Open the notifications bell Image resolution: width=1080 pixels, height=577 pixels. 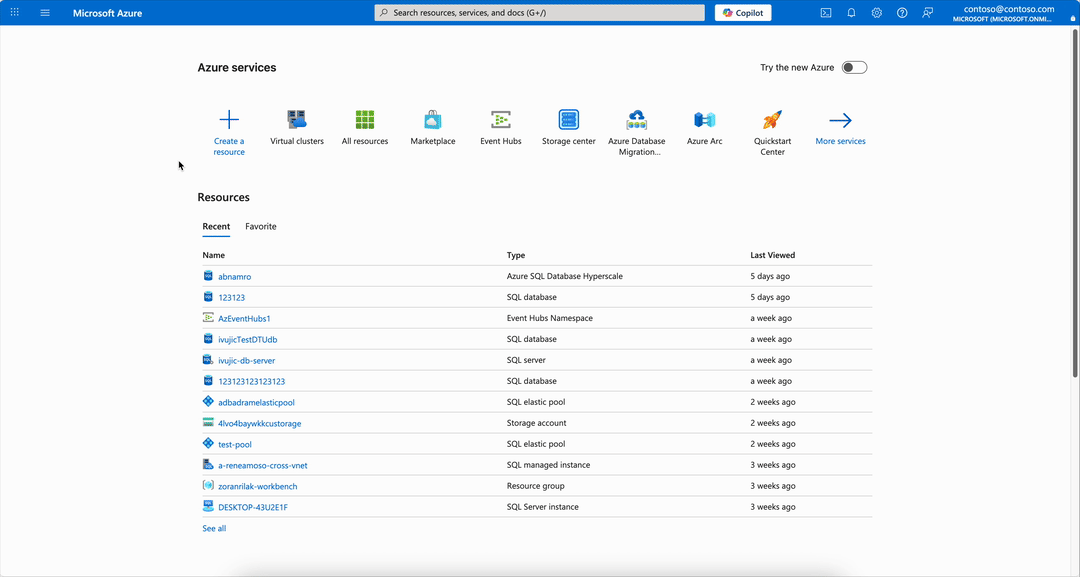pos(851,12)
